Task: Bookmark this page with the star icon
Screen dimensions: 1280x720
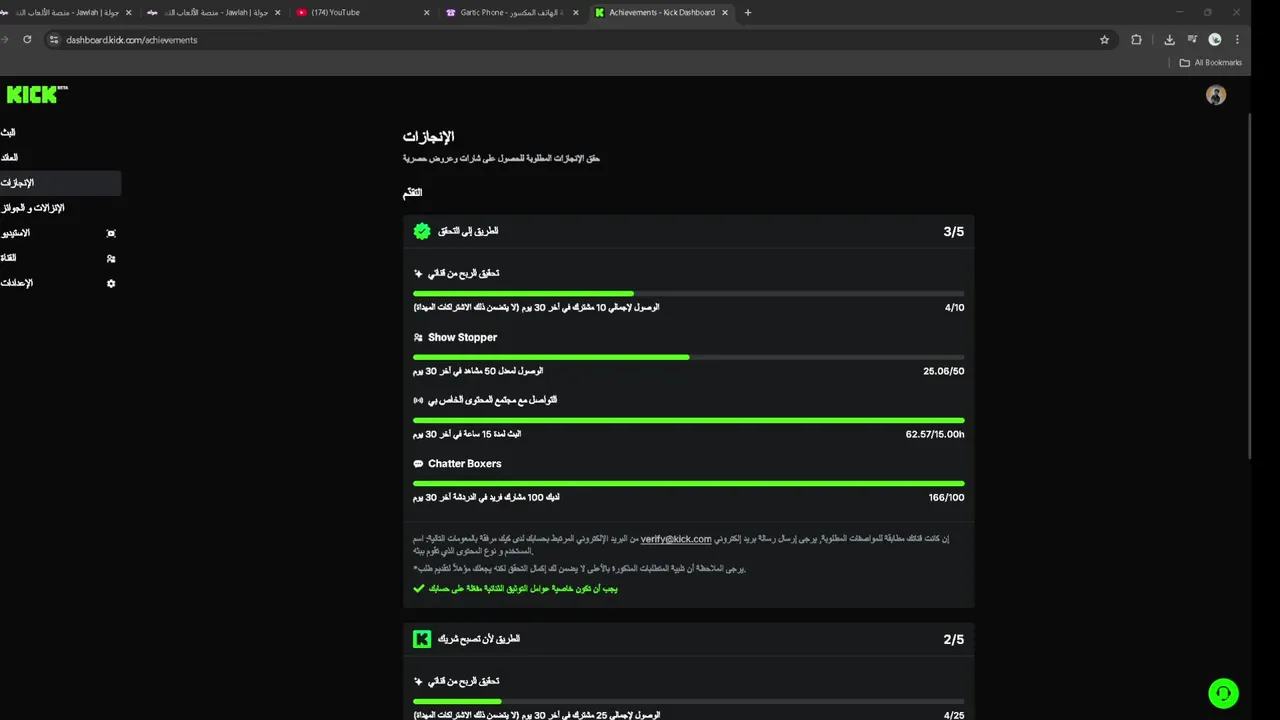Action: click(x=1104, y=40)
